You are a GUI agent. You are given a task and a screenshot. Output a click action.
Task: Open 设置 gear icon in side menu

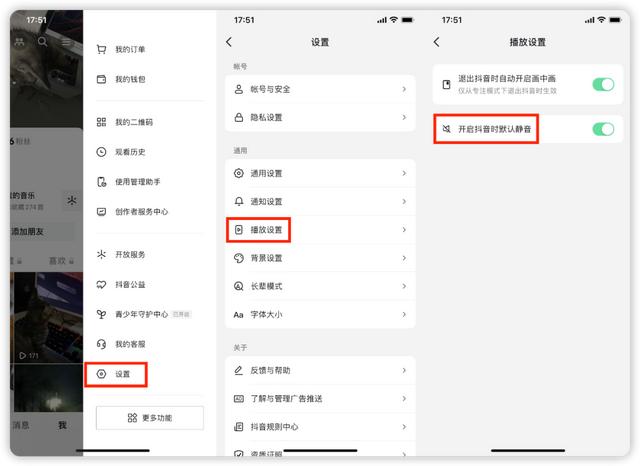point(101,374)
